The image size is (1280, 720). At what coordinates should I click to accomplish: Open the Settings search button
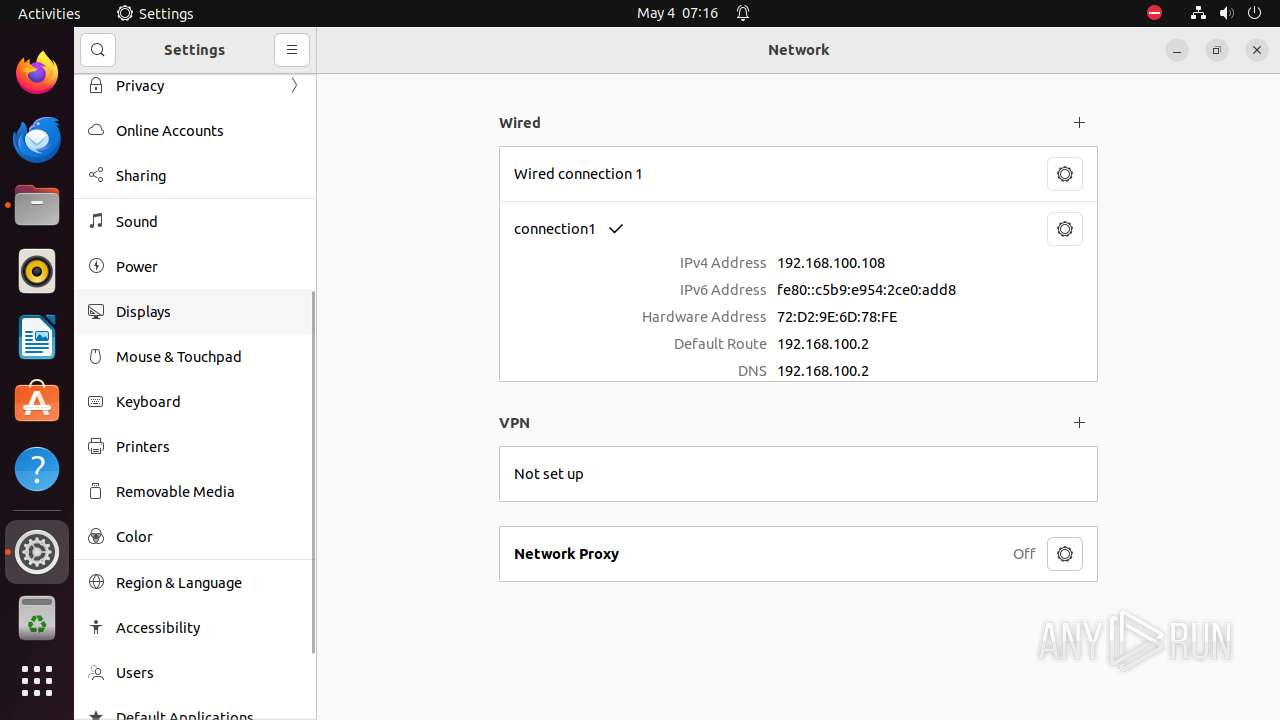pos(98,50)
